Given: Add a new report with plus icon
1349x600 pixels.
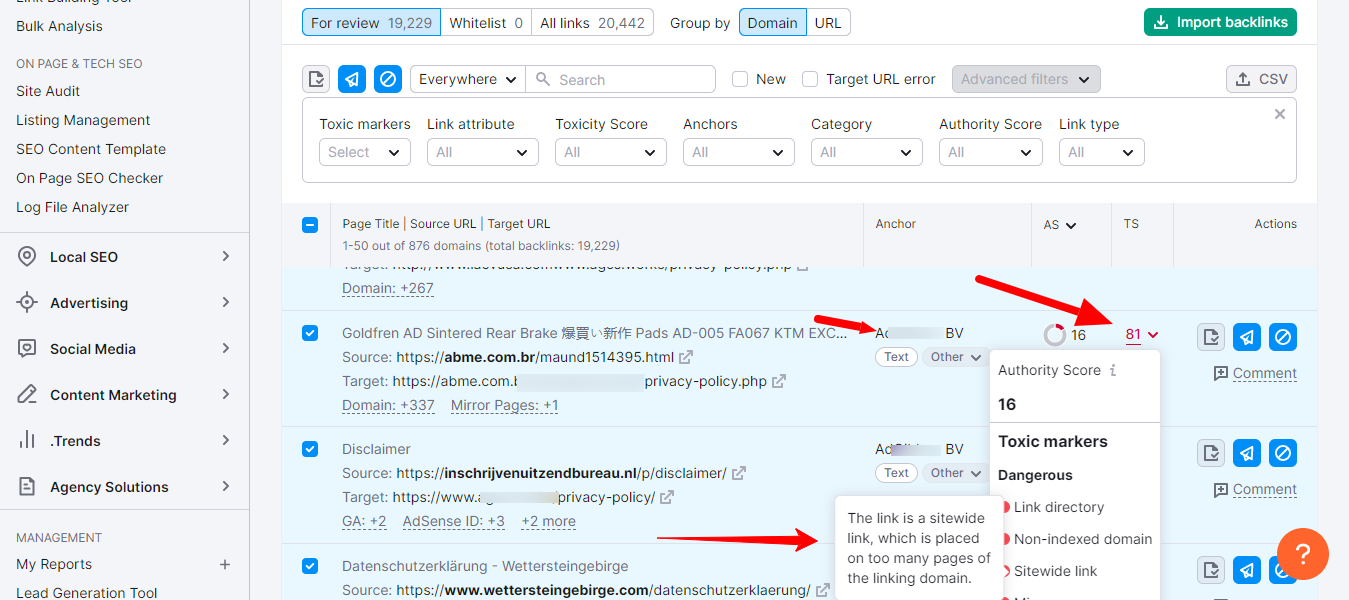Looking at the screenshot, I should [x=225, y=565].
